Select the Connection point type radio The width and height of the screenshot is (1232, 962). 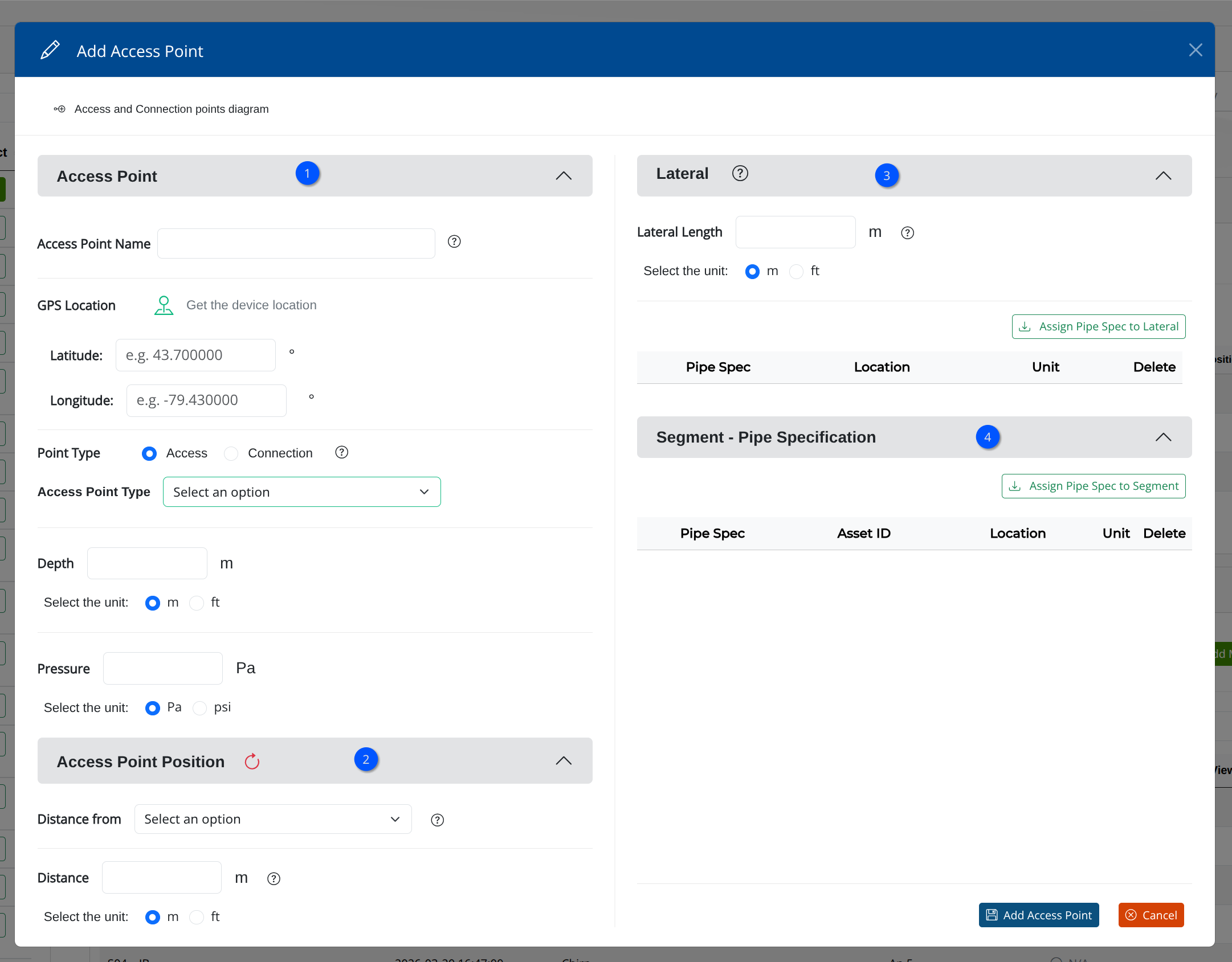(231, 453)
